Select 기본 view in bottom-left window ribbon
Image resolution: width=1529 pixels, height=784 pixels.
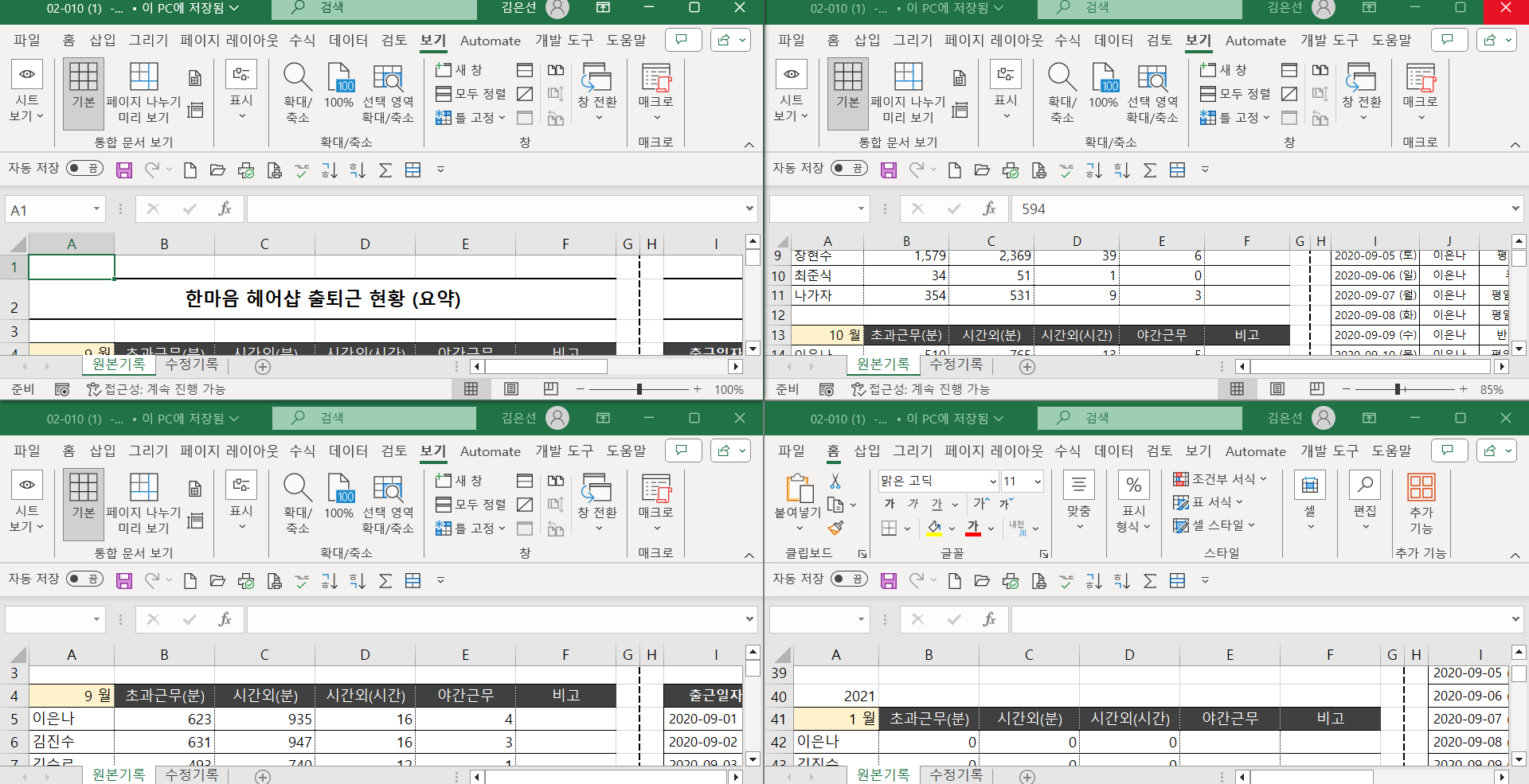pos(84,504)
